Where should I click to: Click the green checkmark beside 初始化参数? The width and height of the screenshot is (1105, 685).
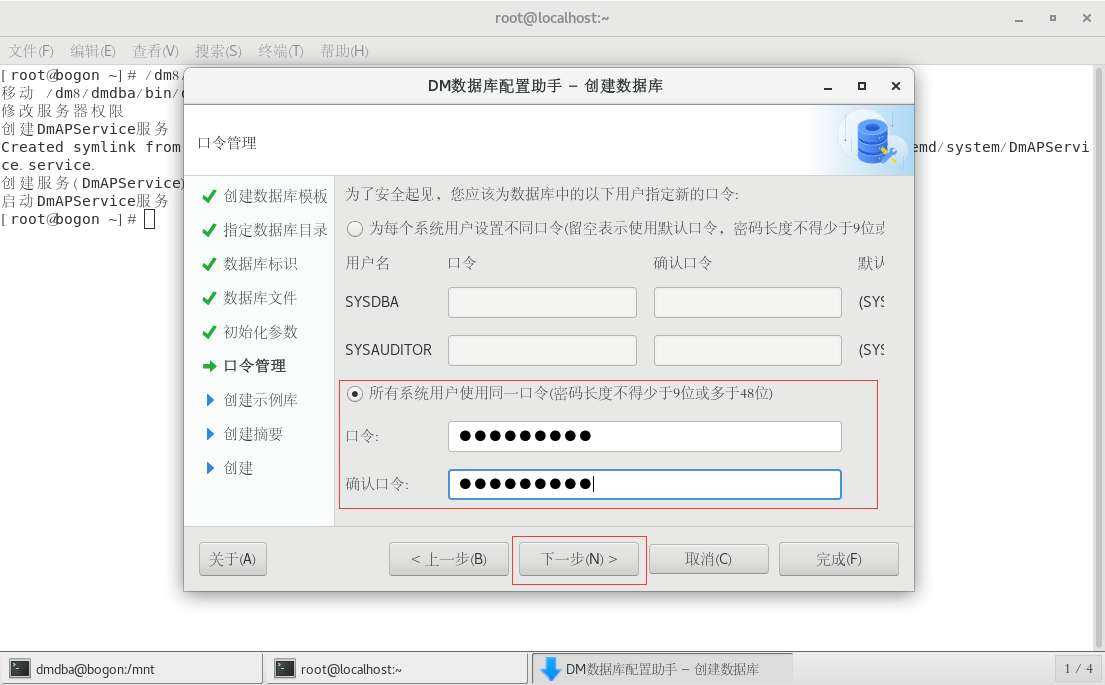click(x=209, y=332)
